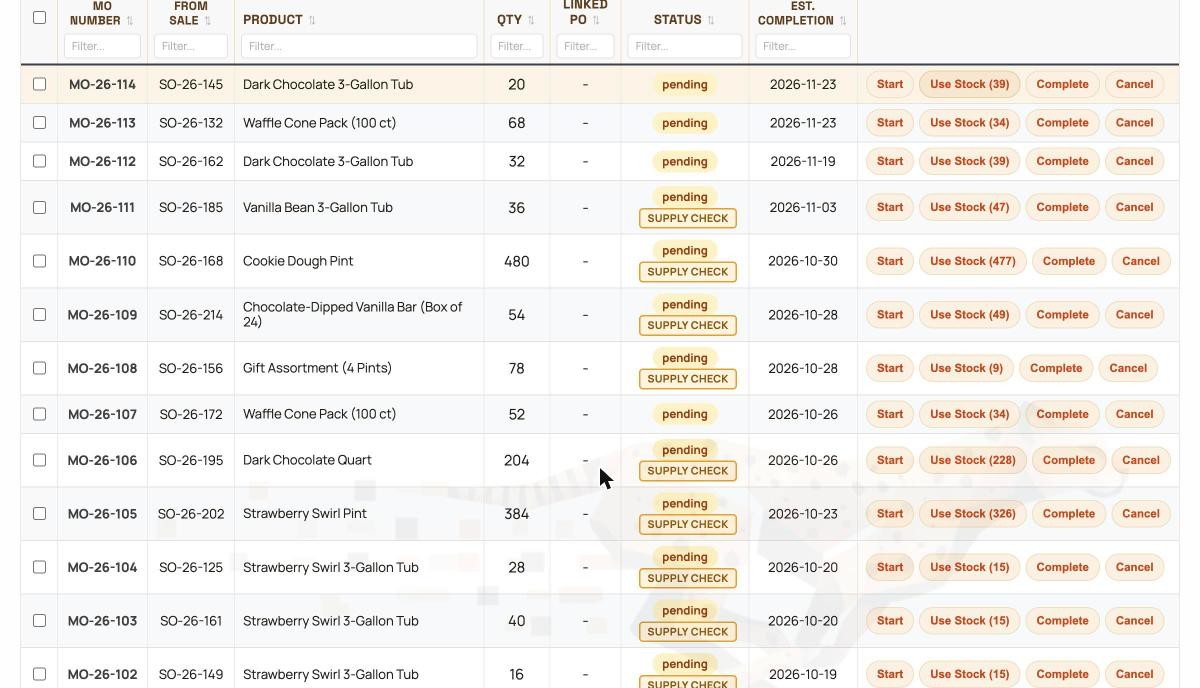The width and height of the screenshot is (1200, 688).
Task: Focus the Est. Completion filter field
Action: click(x=803, y=46)
